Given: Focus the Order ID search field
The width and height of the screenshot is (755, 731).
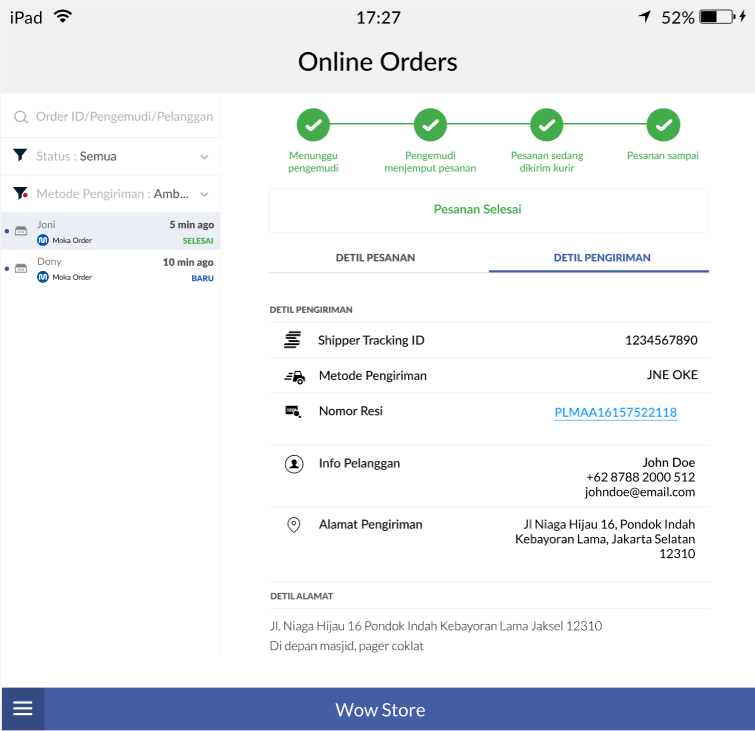Looking at the screenshot, I should coord(124,117).
